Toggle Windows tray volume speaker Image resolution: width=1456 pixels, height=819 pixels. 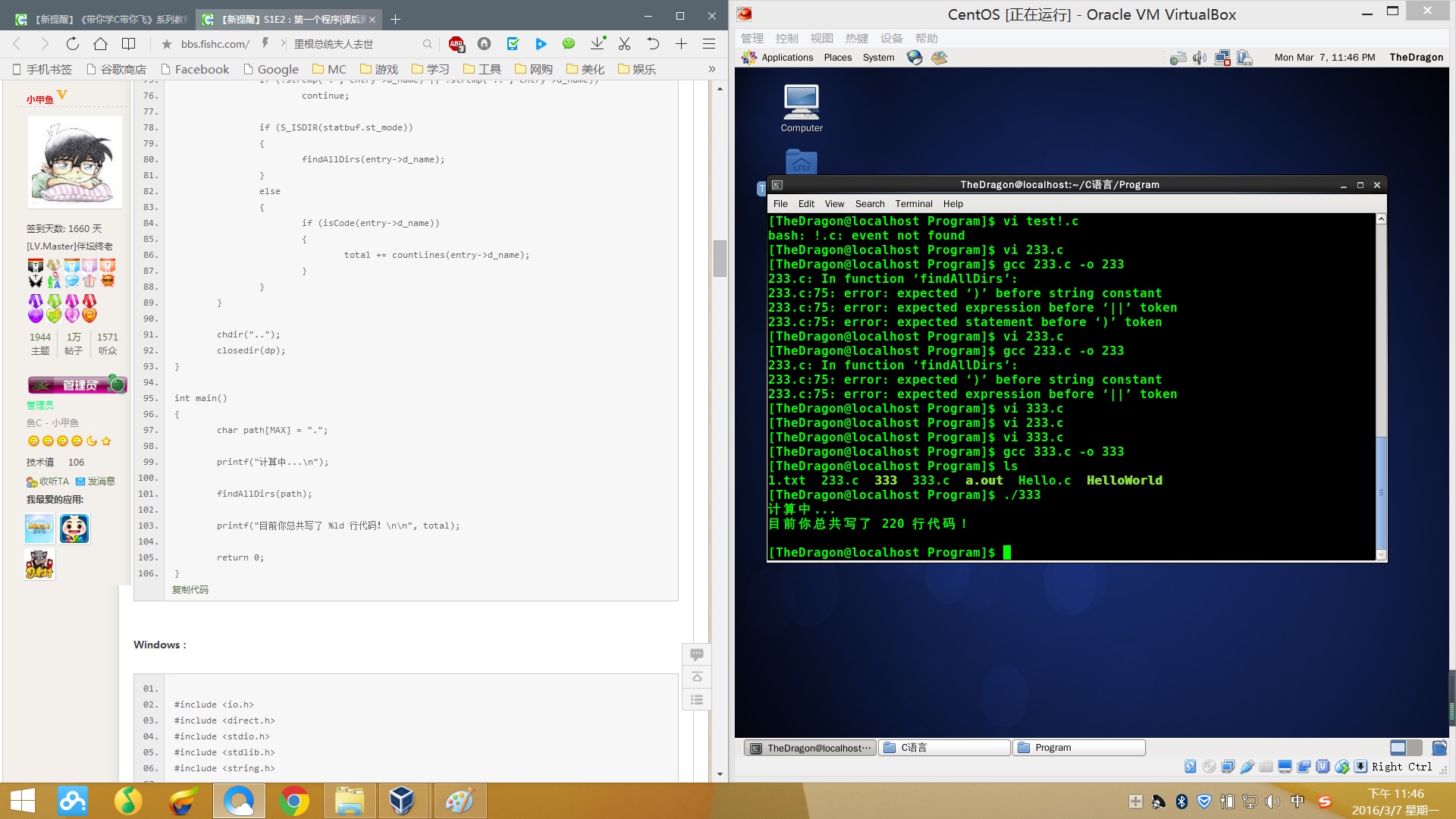[1272, 802]
